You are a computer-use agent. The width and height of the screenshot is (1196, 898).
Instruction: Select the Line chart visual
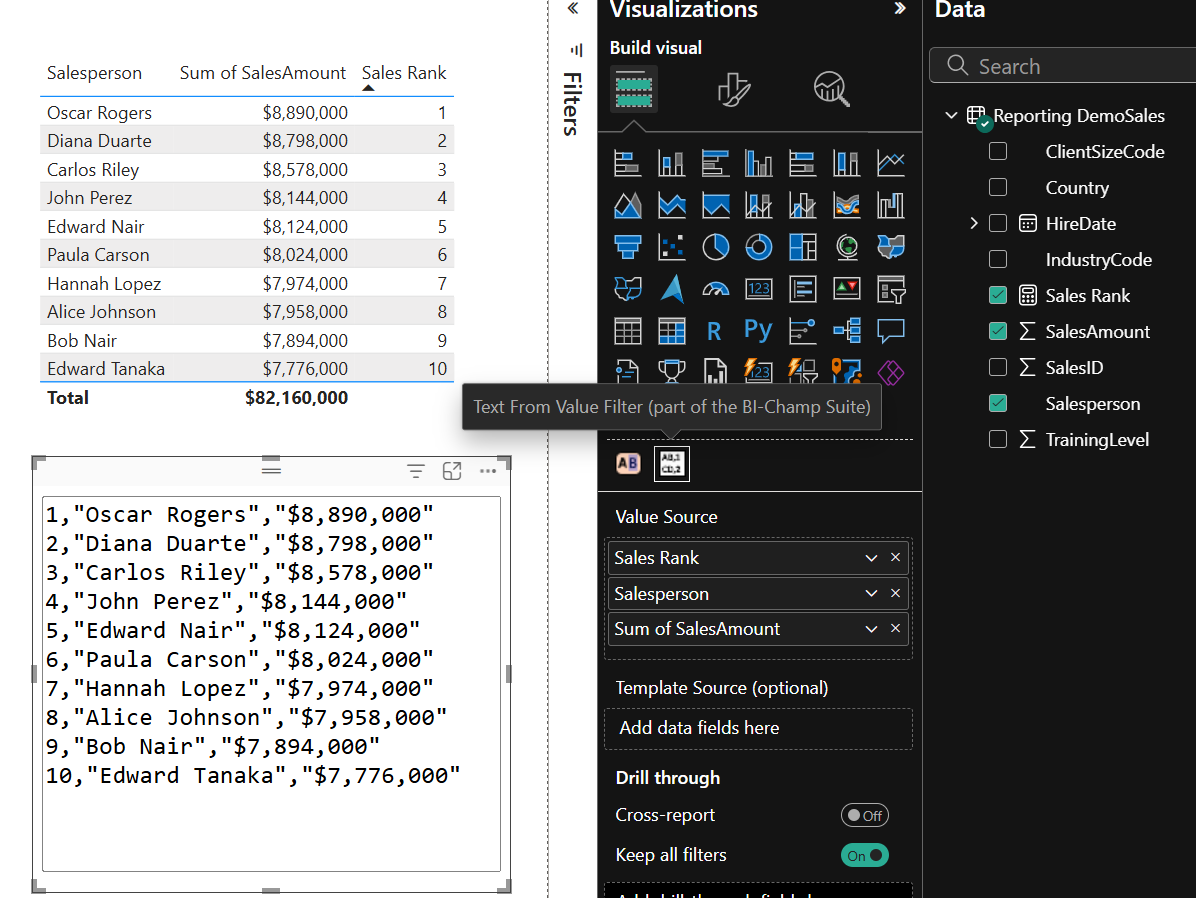(x=891, y=163)
